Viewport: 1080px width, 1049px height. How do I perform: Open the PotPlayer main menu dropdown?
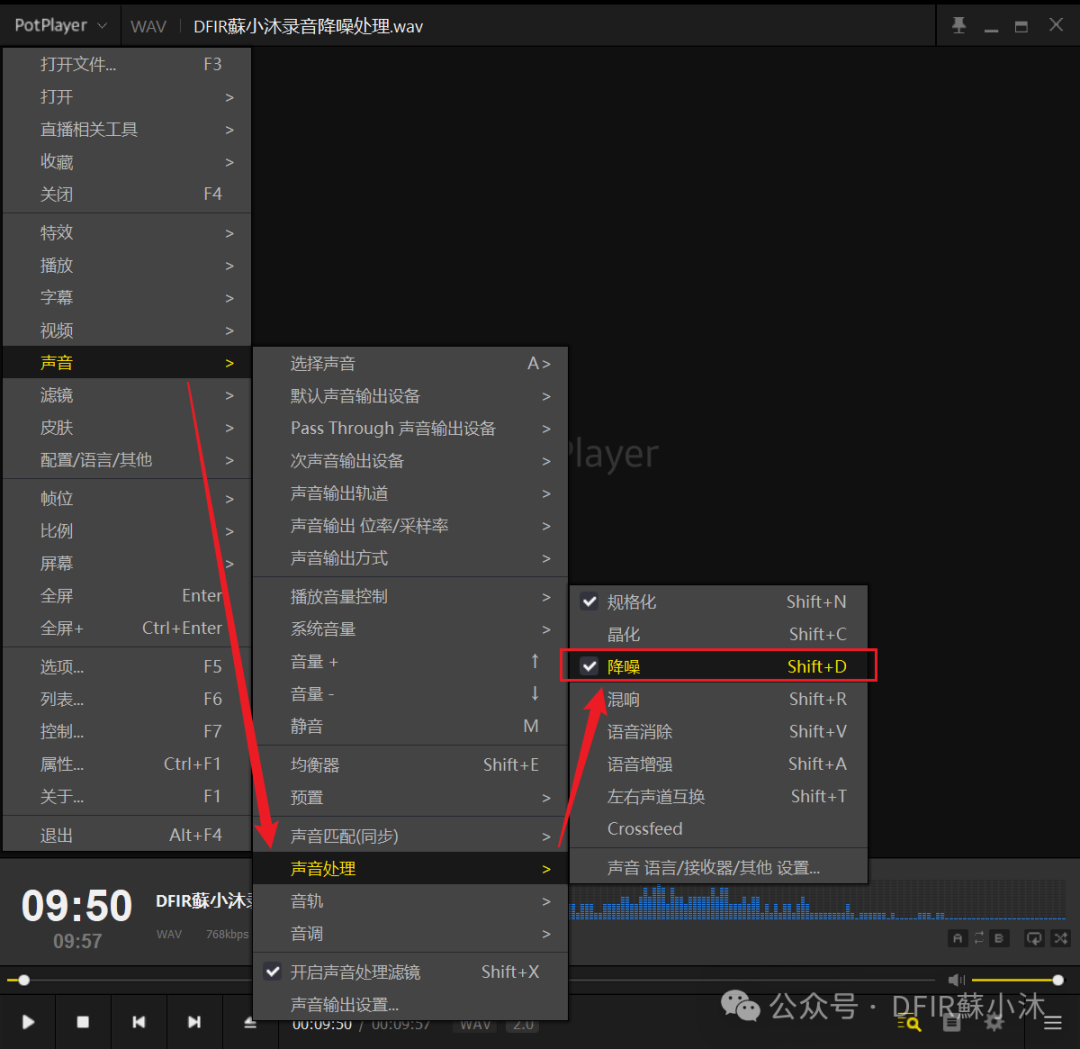tap(60, 26)
